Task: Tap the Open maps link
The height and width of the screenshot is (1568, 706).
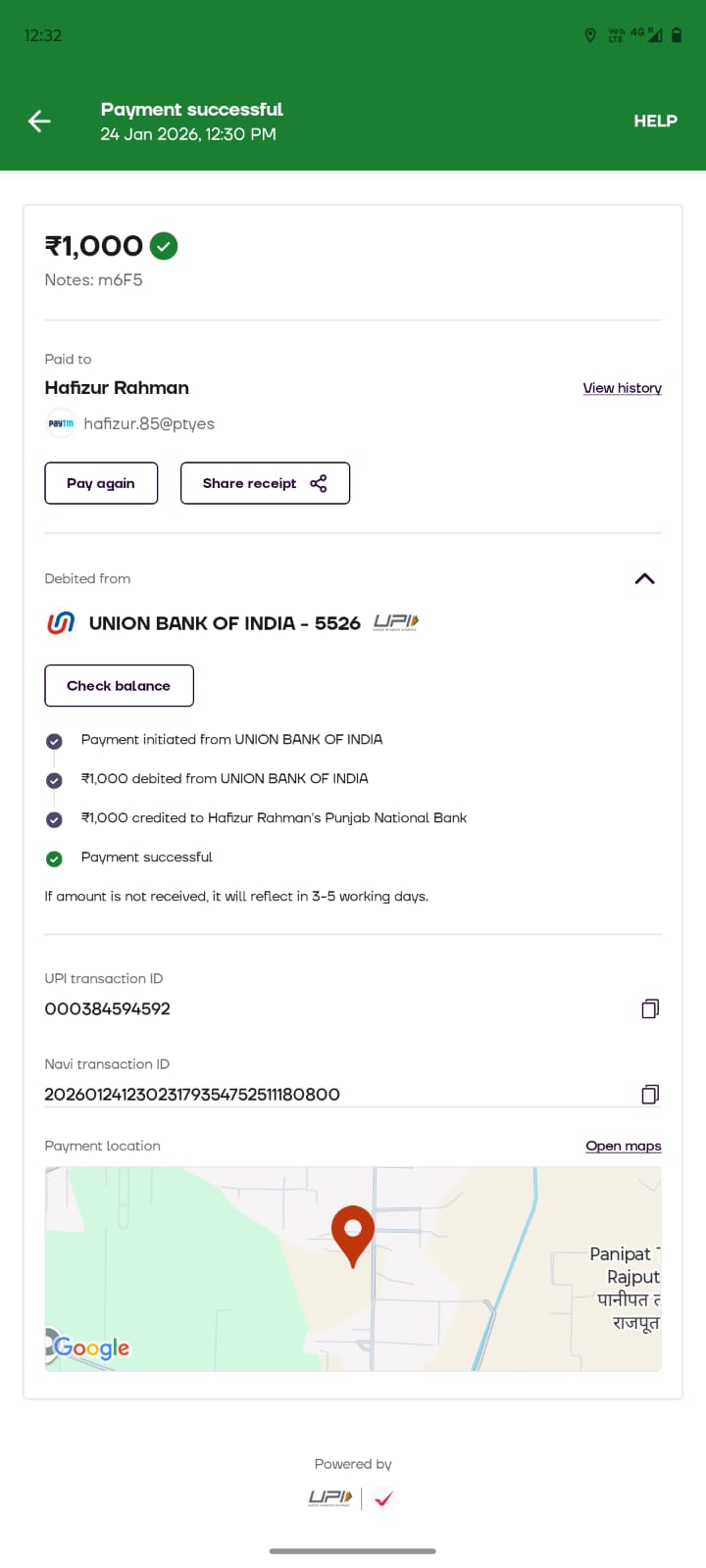Action: coord(623,1146)
